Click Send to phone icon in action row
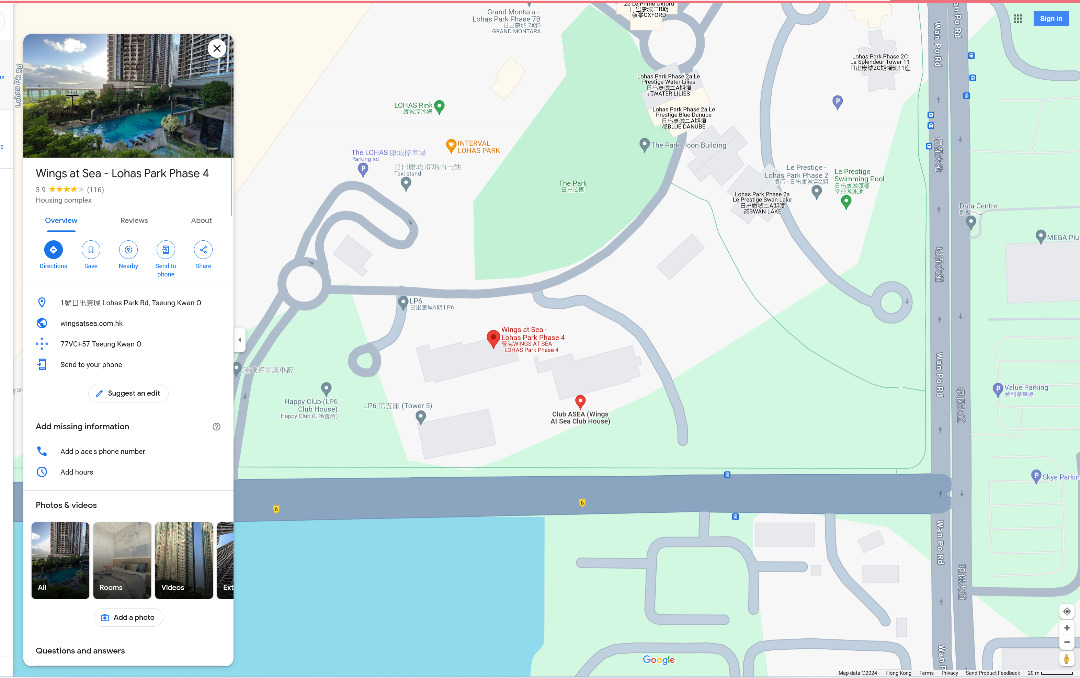Screen dimensions: 1080x678 tap(166, 249)
